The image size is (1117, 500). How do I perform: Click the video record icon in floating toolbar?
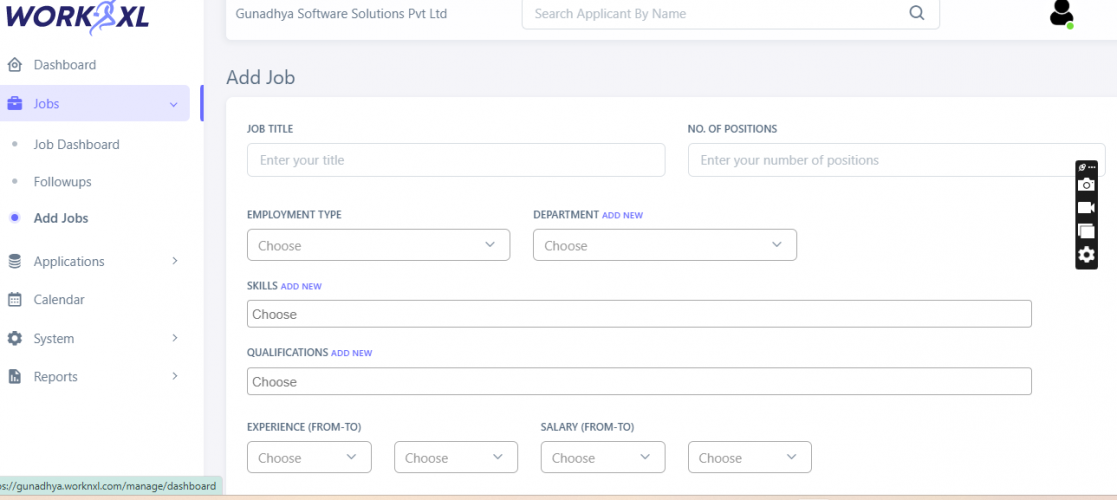tap(1086, 207)
